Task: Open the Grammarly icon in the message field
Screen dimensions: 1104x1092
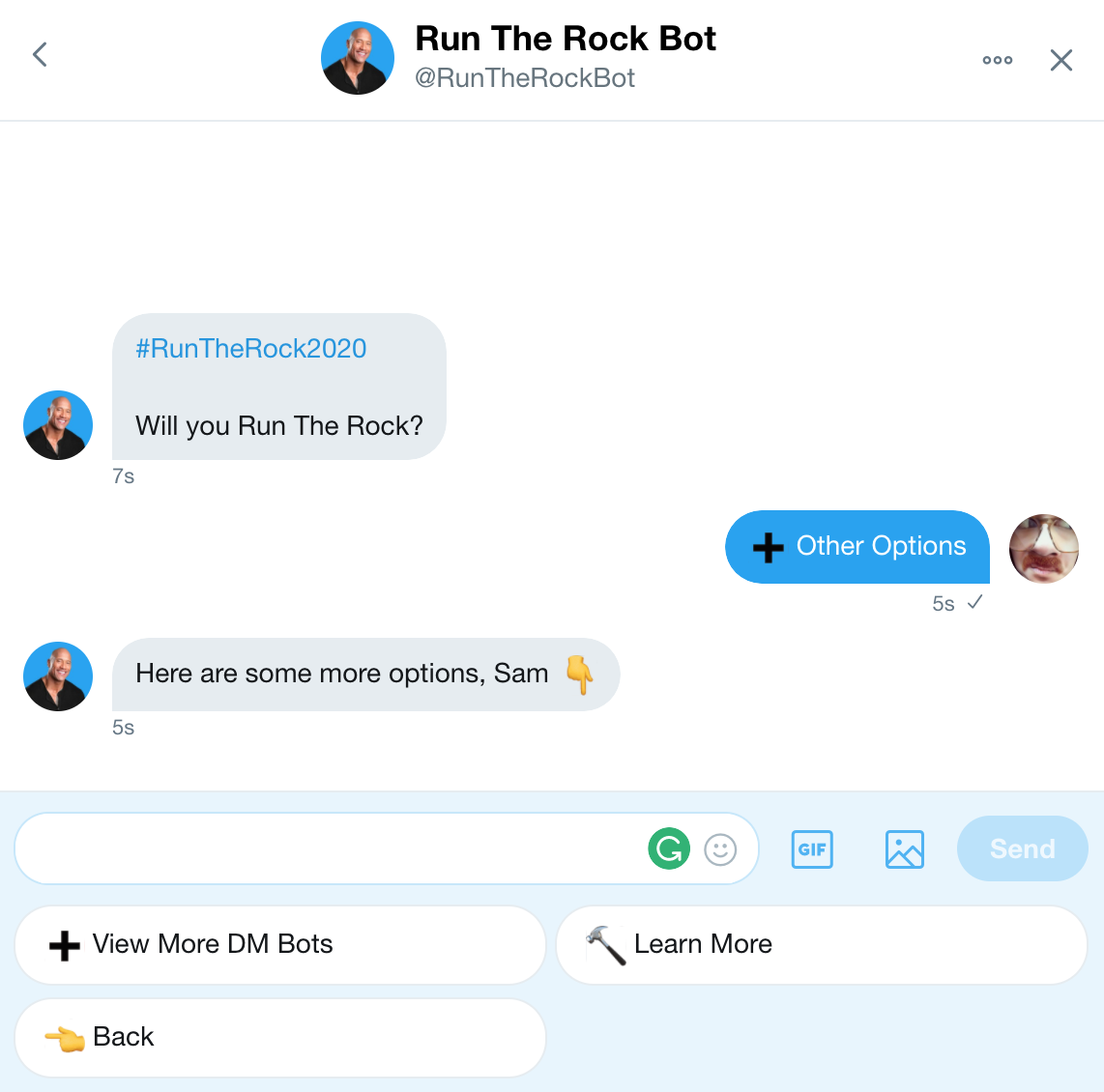Action: point(668,848)
